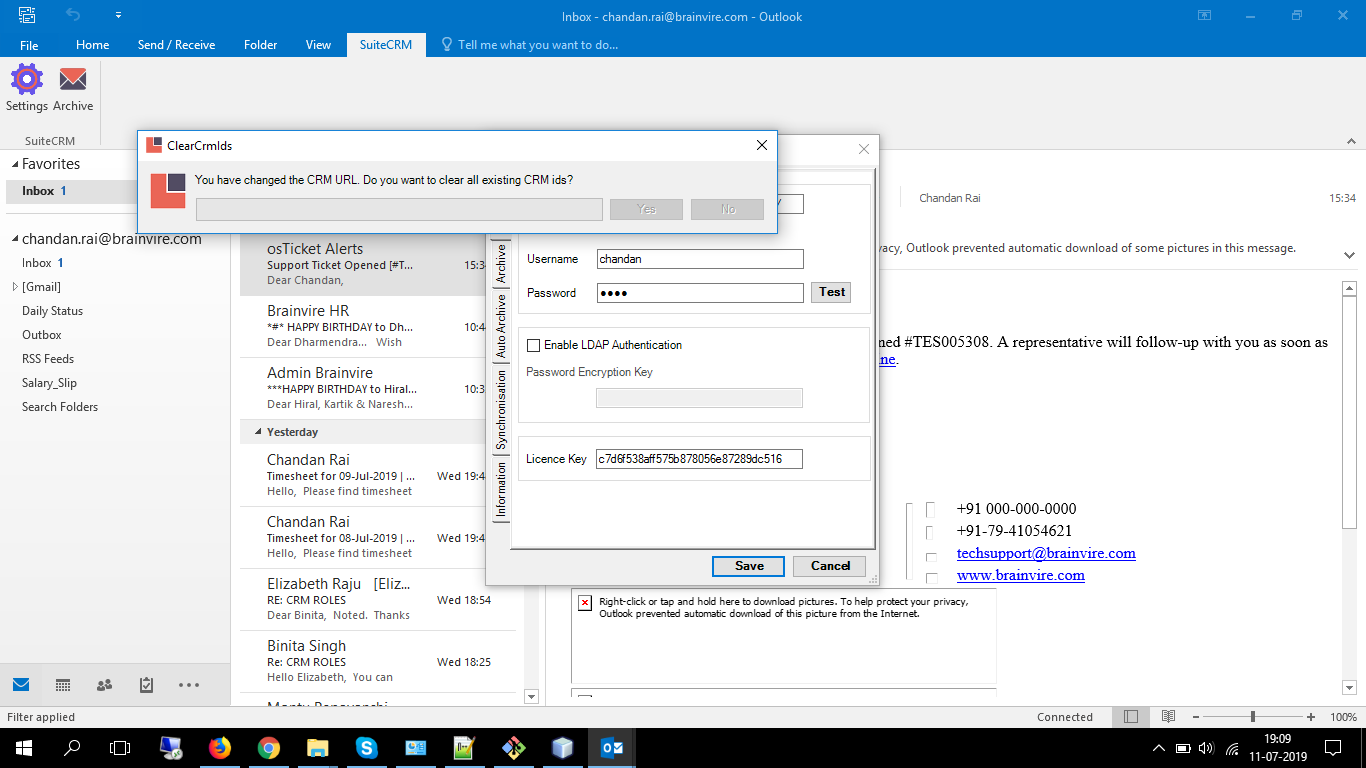Click the Undo arrow in title bar
The width and height of the screenshot is (1366, 768).
click(x=72, y=15)
